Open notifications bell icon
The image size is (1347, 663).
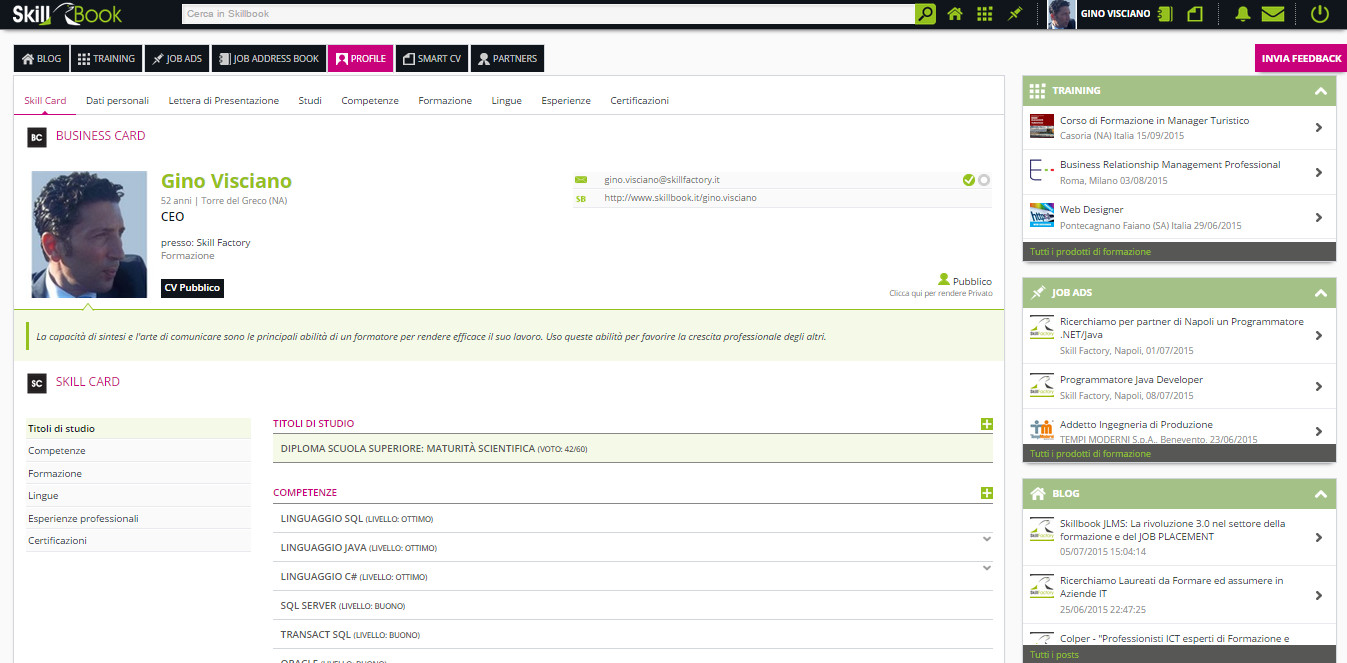click(1243, 14)
